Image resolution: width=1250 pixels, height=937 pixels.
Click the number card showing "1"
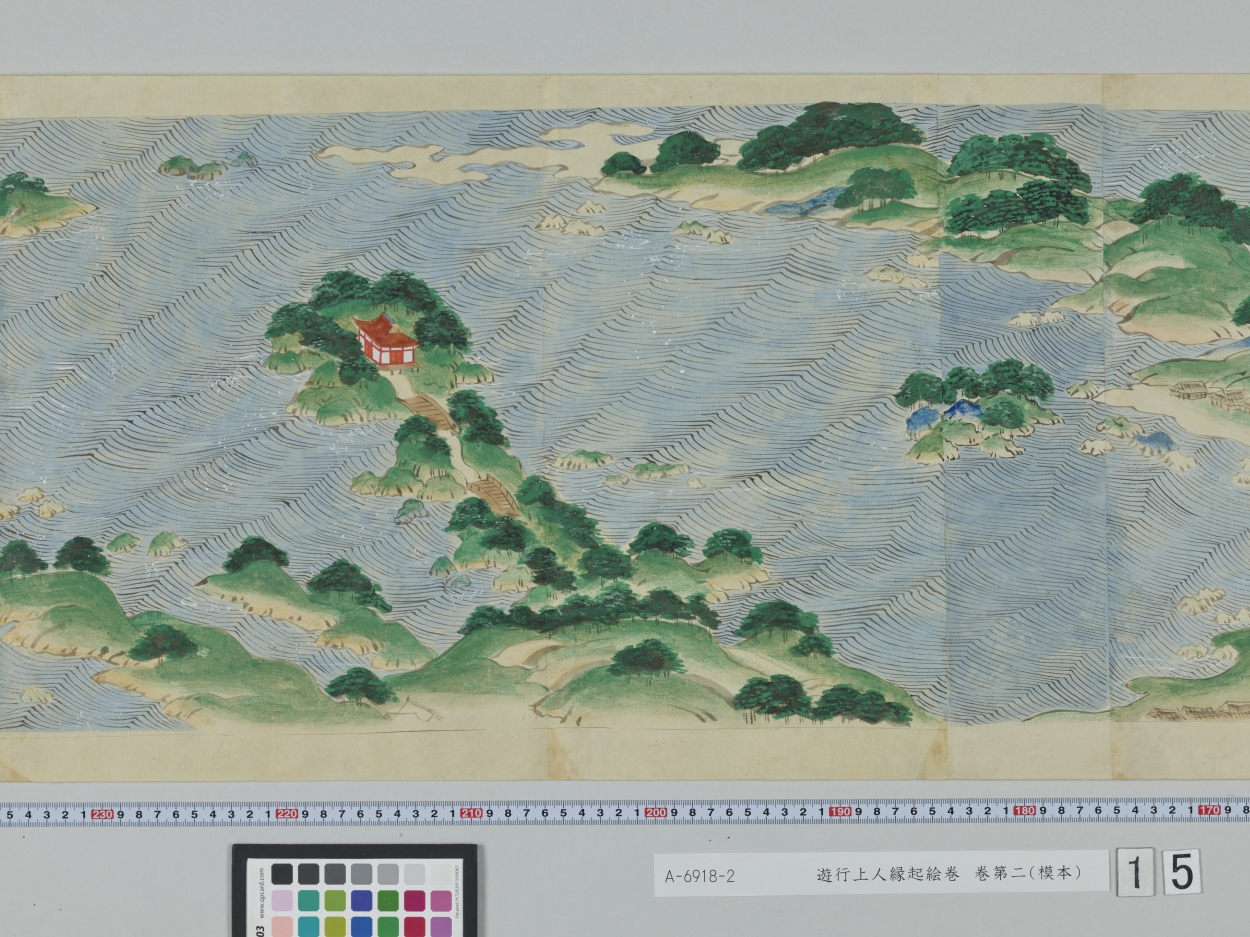[x=1135, y=873]
